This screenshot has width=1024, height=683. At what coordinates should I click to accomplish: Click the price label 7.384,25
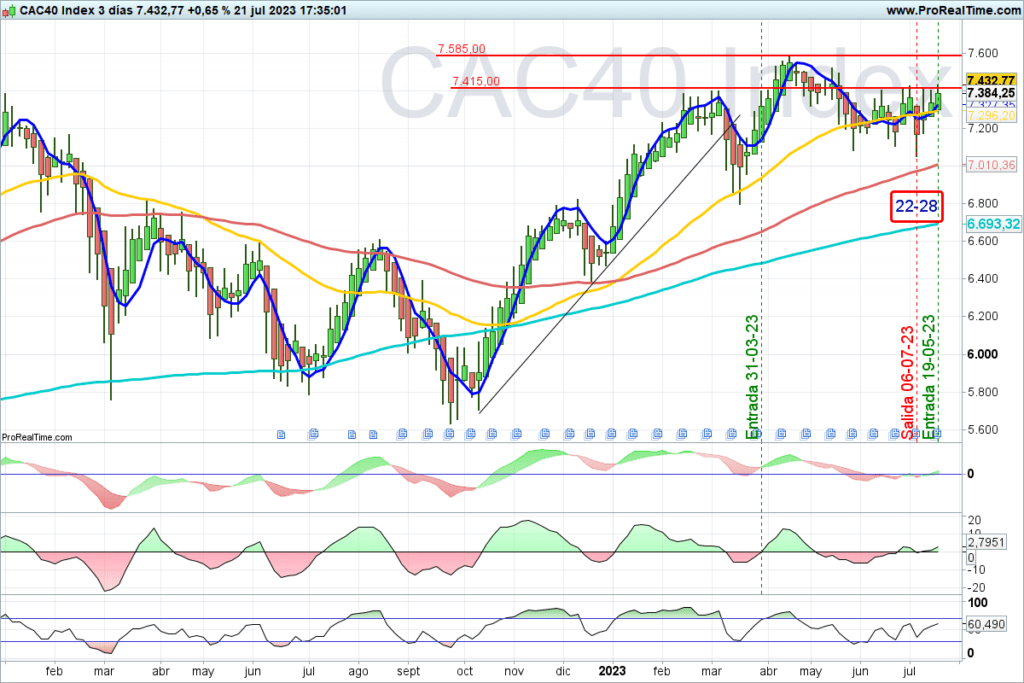point(991,93)
